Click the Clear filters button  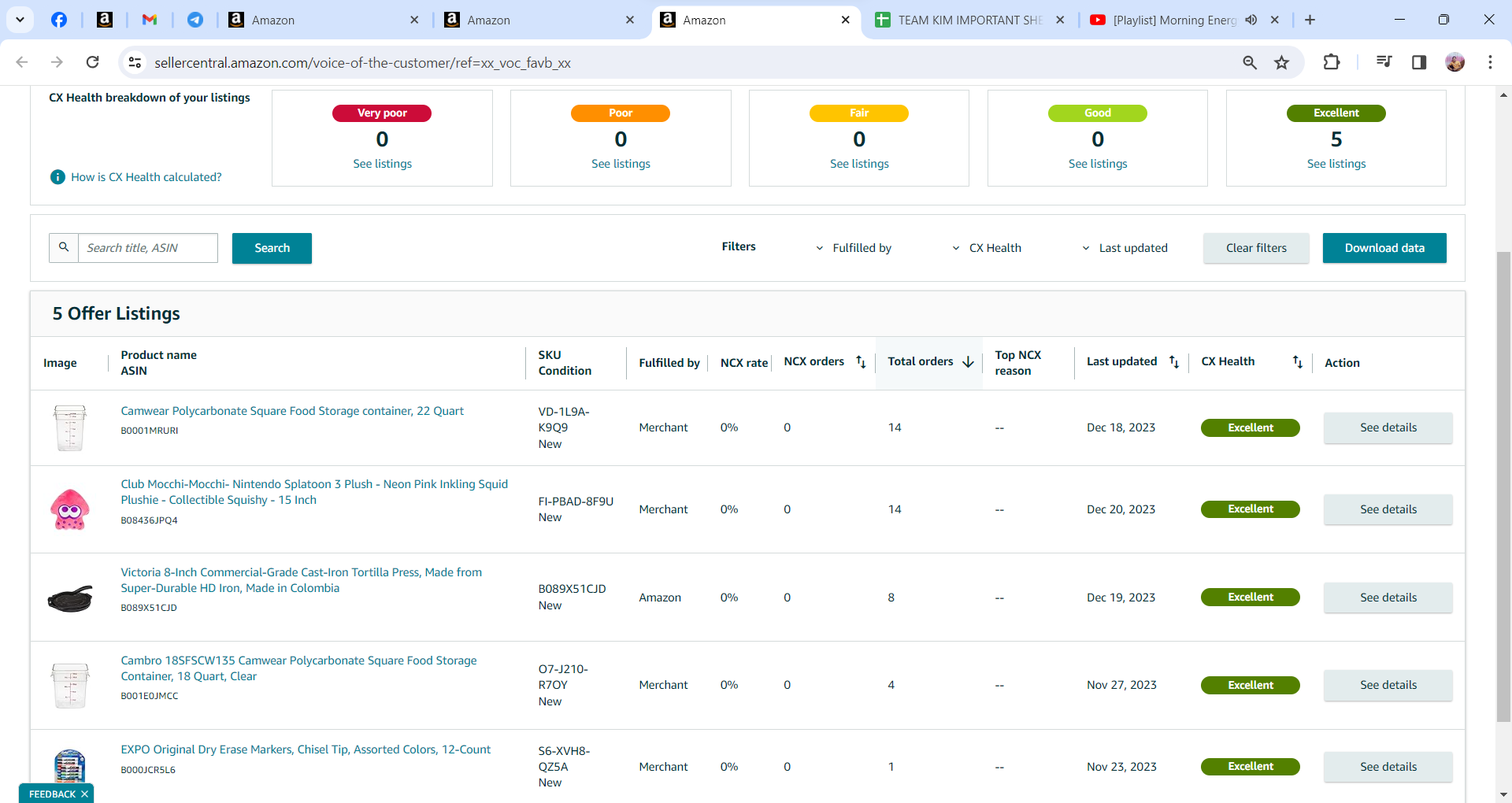[x=1256, y=248]
